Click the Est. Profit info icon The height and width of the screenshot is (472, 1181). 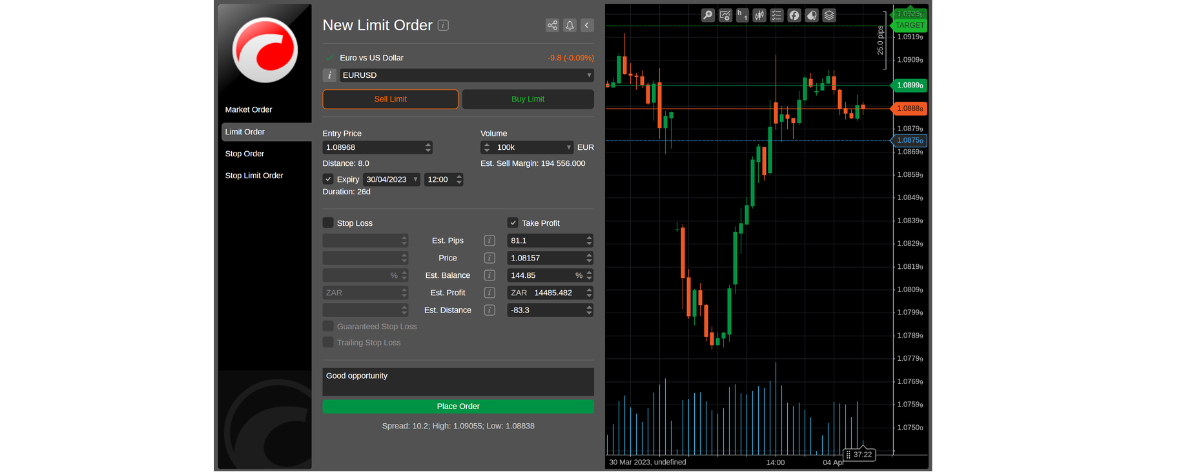tap(490, 293)
